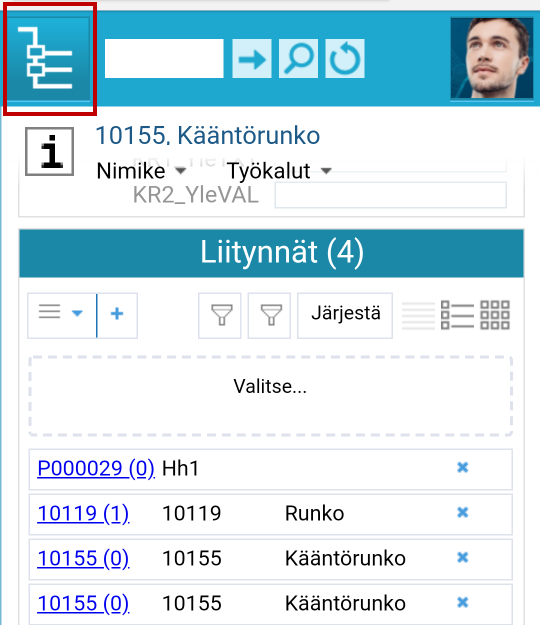The image size is (540, 625).
Task: Expand the hamburger list menu dropdown
Action: (x=62, y=316)
